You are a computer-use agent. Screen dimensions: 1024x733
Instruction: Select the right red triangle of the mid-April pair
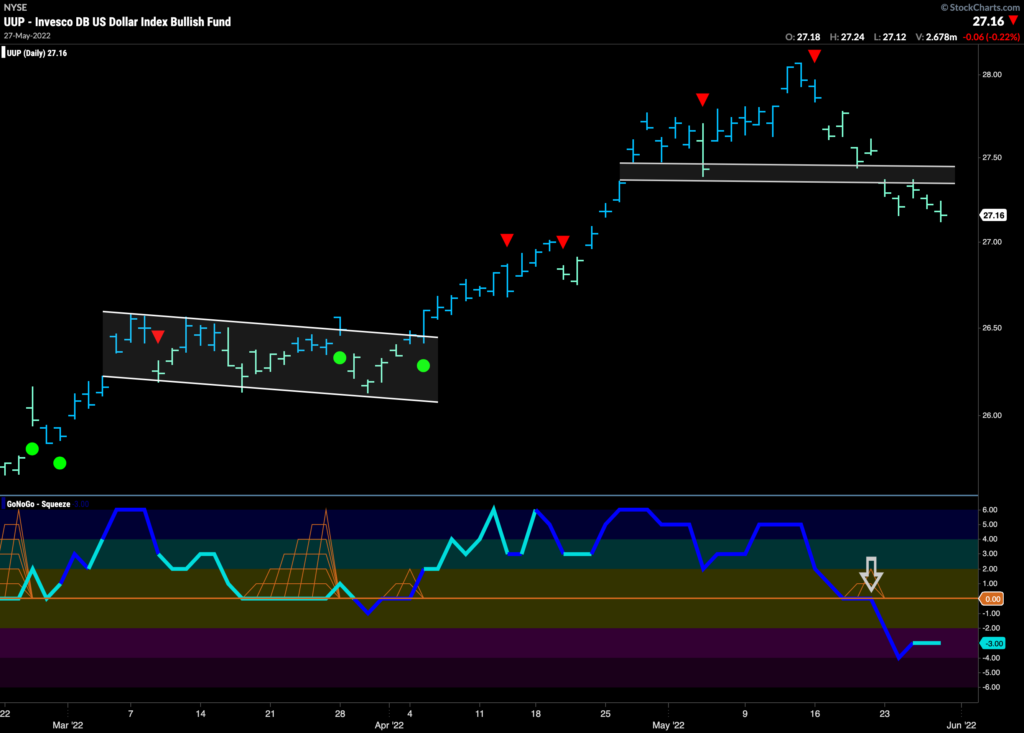[563, 242]
